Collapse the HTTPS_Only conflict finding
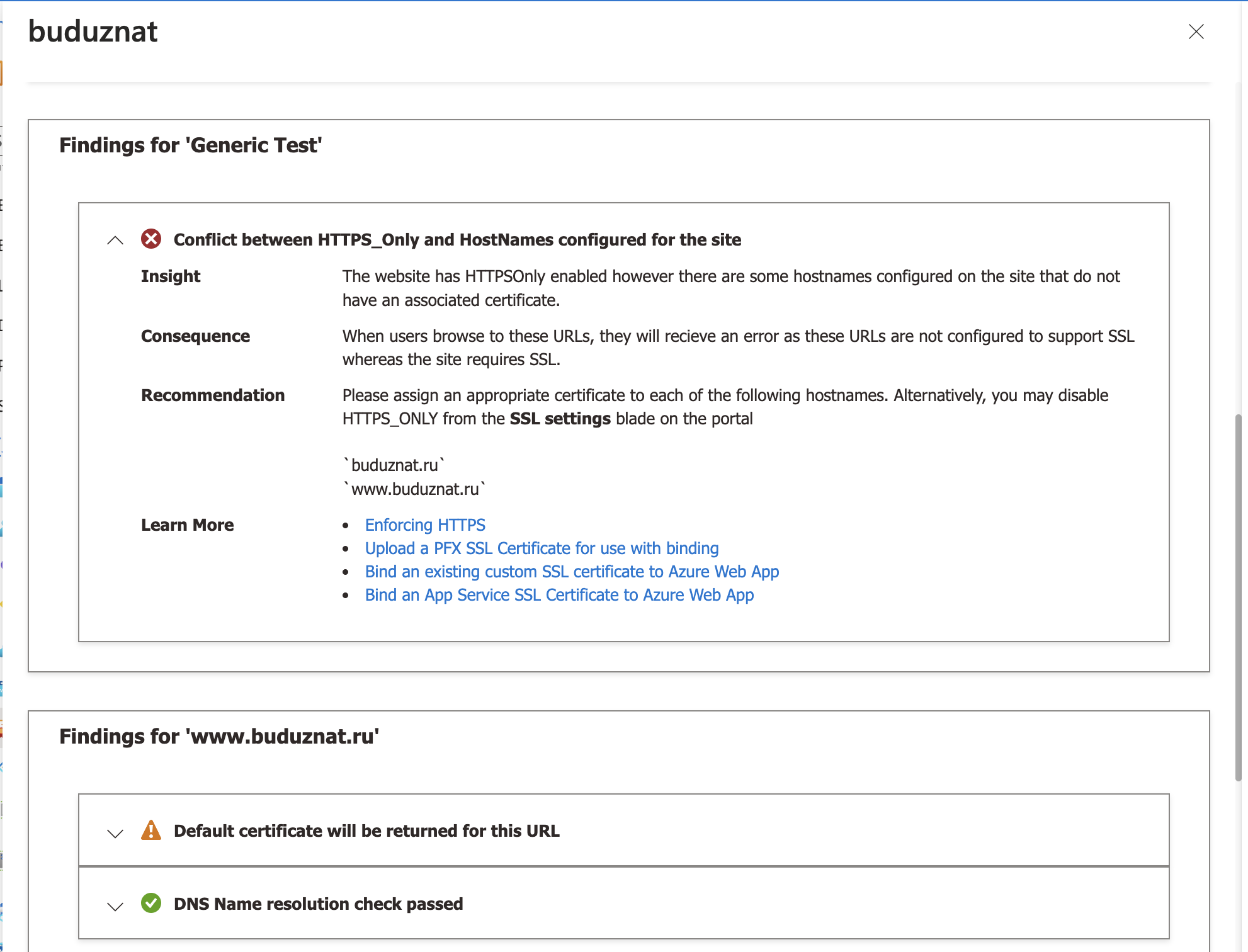 tap(115, 241)
